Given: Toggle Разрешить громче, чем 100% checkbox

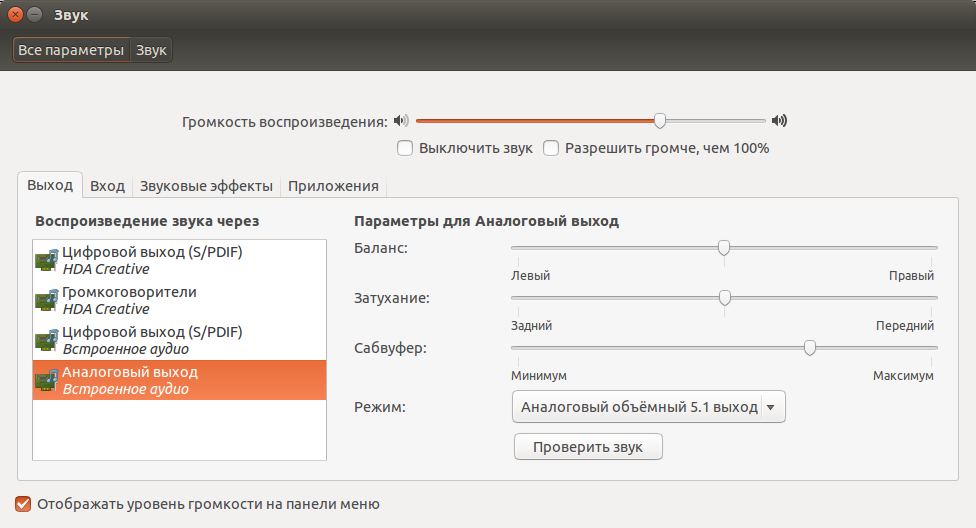Looking at the screenshot, I should (x=551, y=148).
